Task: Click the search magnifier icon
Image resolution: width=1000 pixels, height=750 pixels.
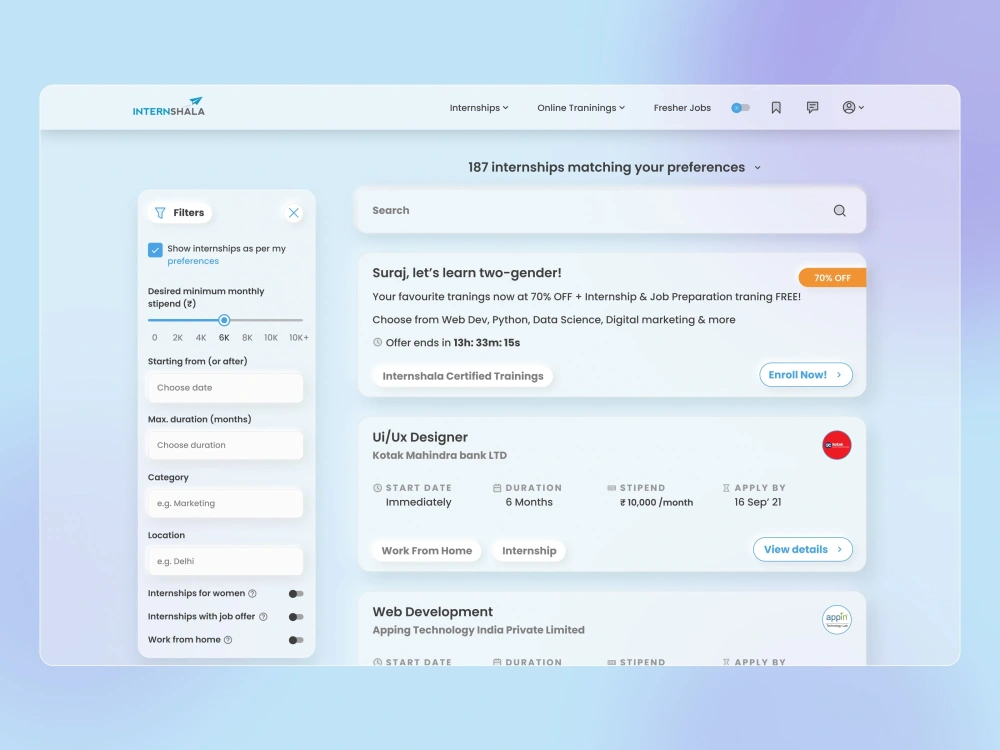Action: click(839, 210)
